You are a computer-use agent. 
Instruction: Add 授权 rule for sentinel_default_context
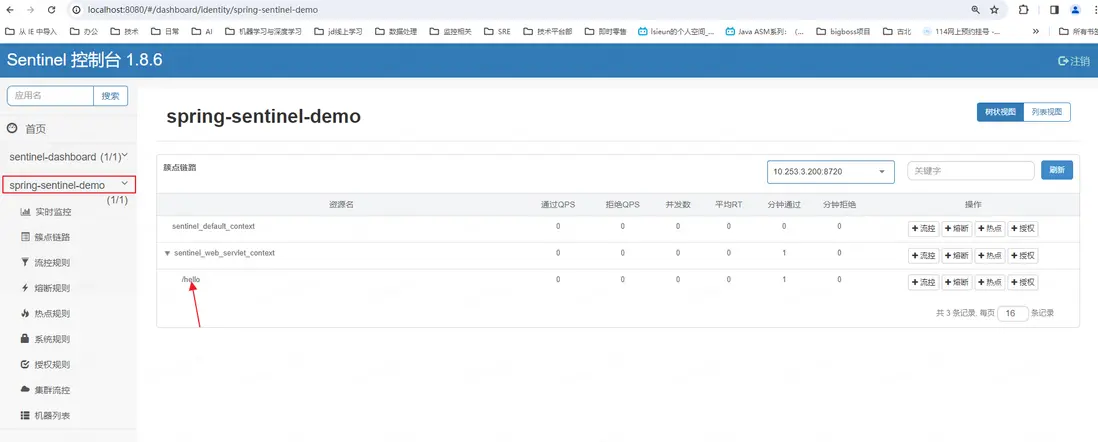coord(1023,229)
